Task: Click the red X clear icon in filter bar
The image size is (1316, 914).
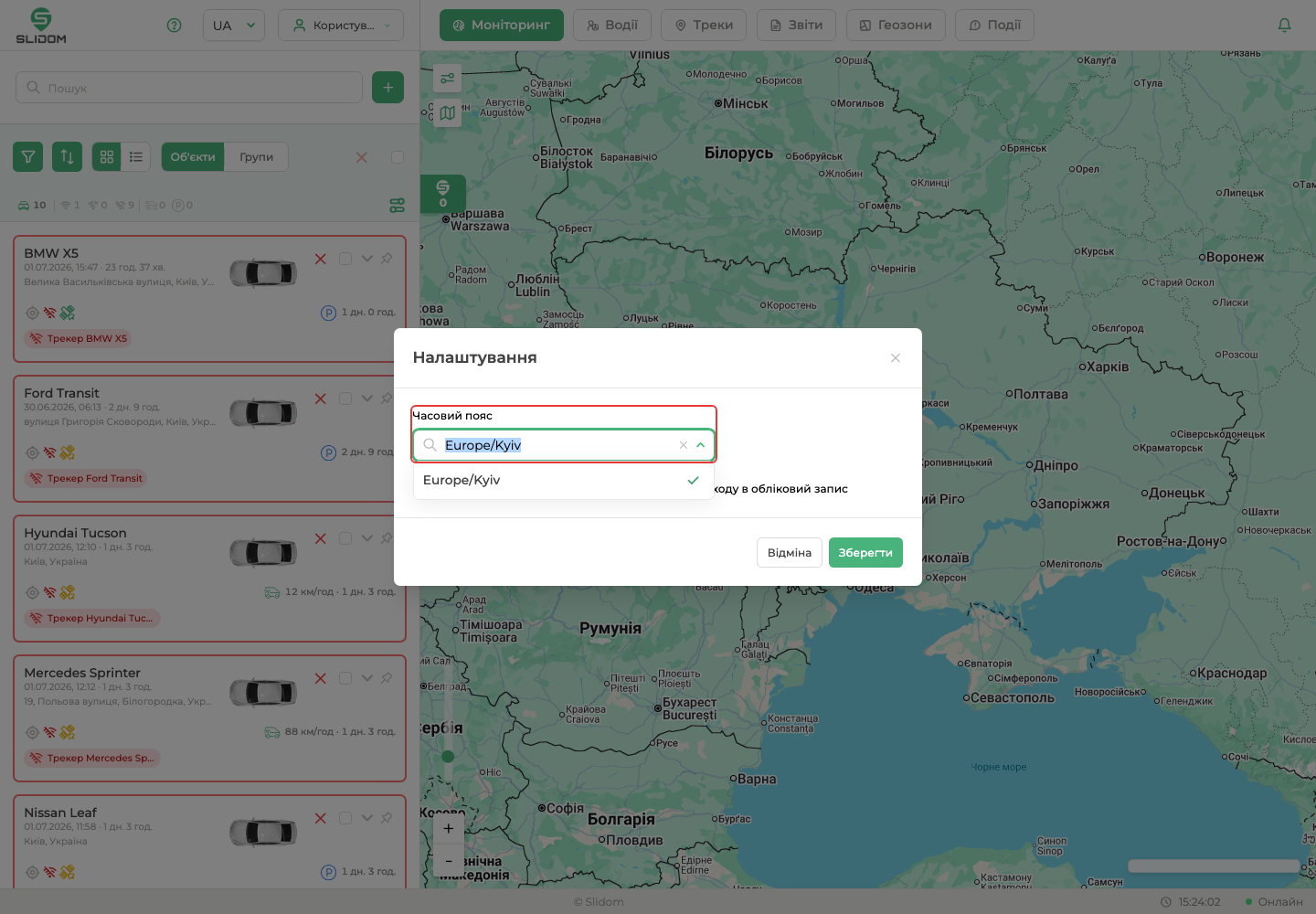Action: tap(362, 157)
